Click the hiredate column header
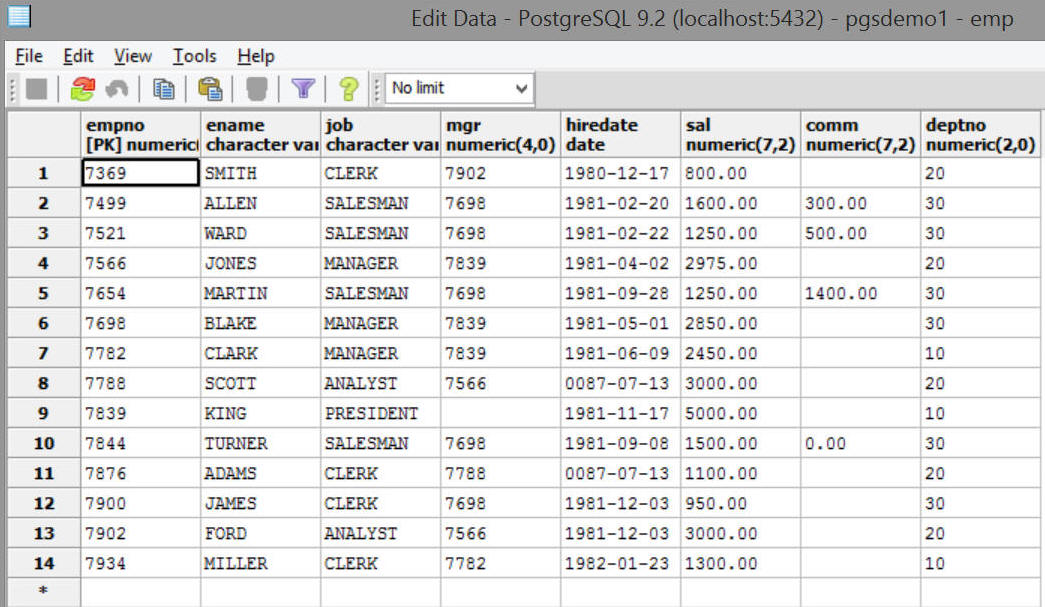The width and height of the screenshot is (1045, 607). 620,135
